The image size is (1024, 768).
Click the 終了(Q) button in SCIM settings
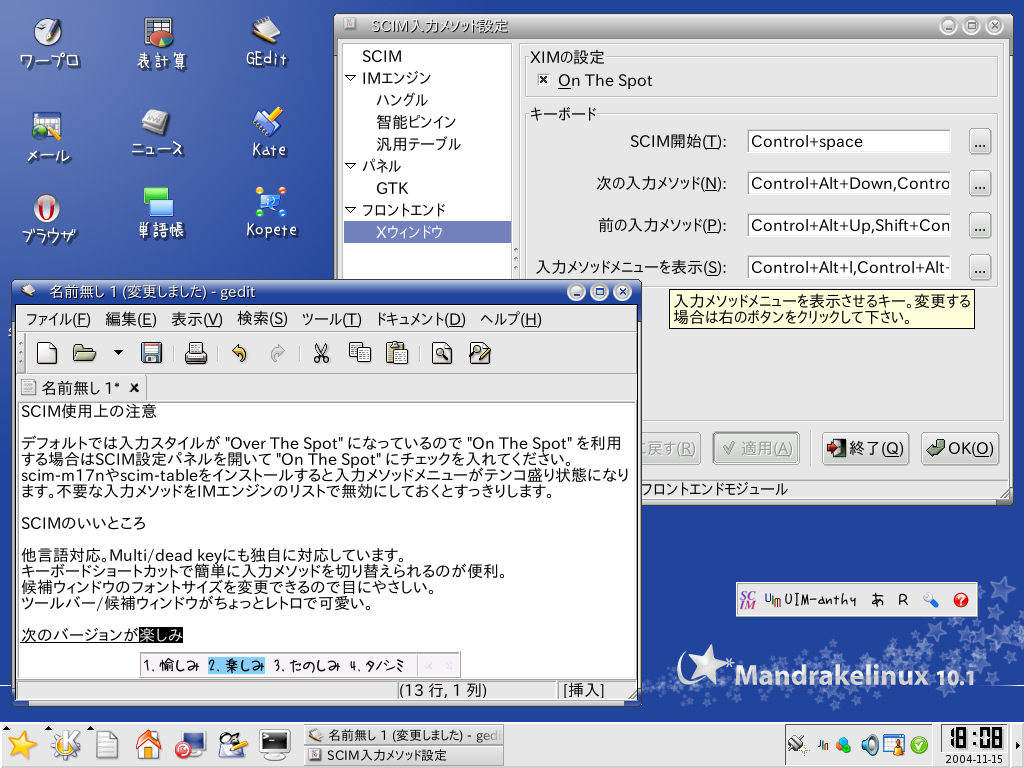pos(865,448)
